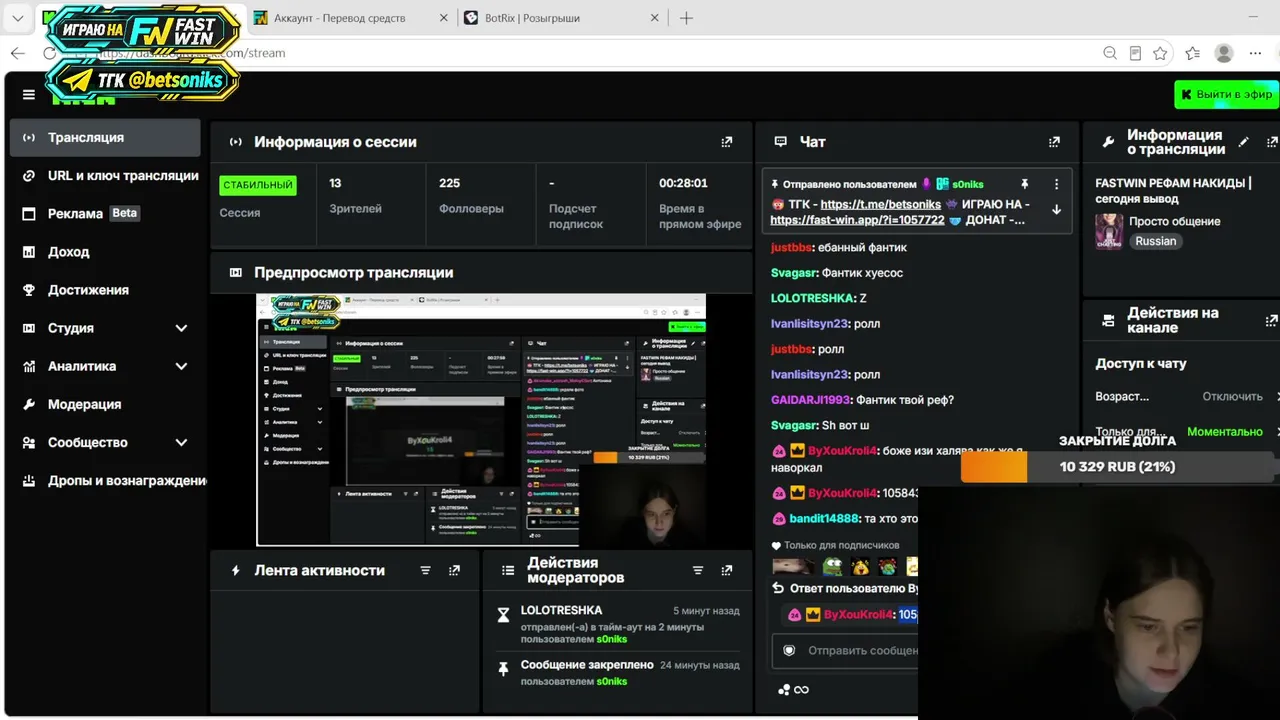
Task: Click the Сообщение закреплено moderator entry
Action: coord(587,664)
